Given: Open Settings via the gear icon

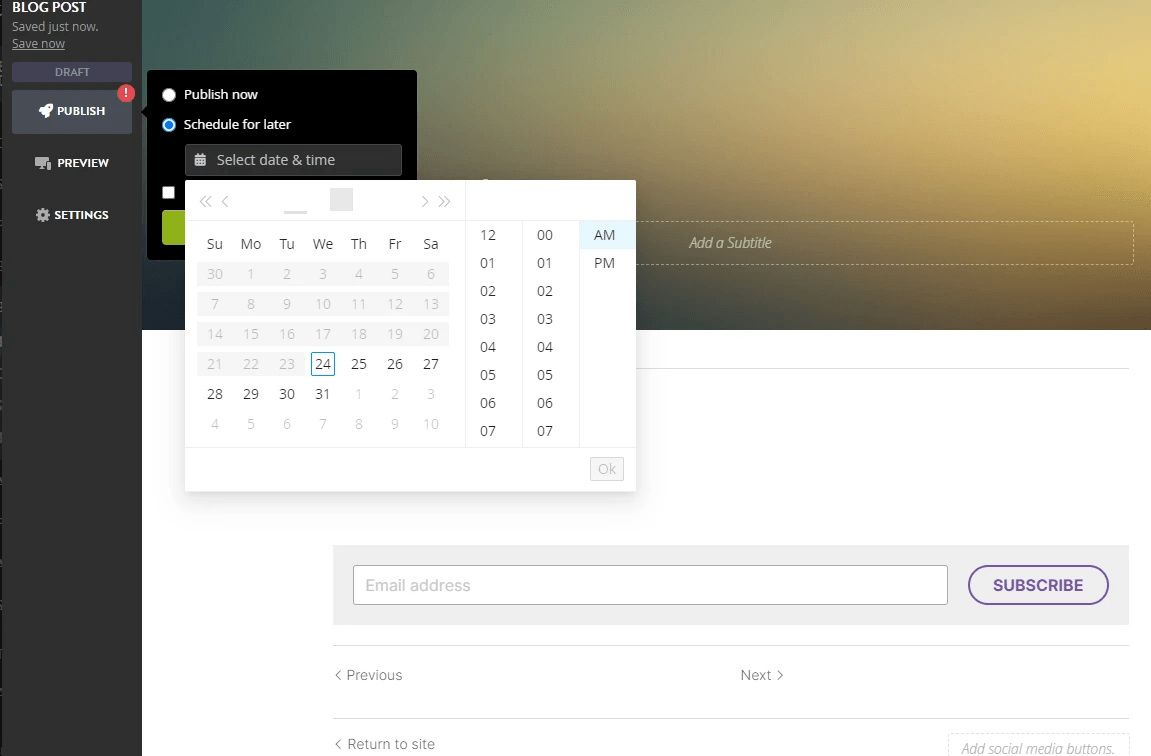Looking at the screenshot, I should 43,214.
